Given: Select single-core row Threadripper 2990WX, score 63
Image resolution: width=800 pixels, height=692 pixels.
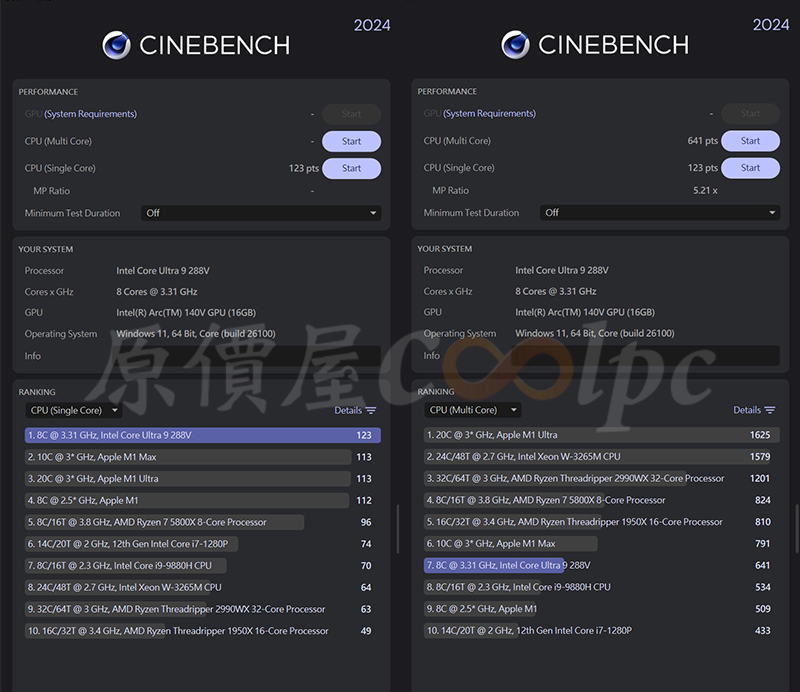Looking at the screenshot, I should (x=203, y=609).
